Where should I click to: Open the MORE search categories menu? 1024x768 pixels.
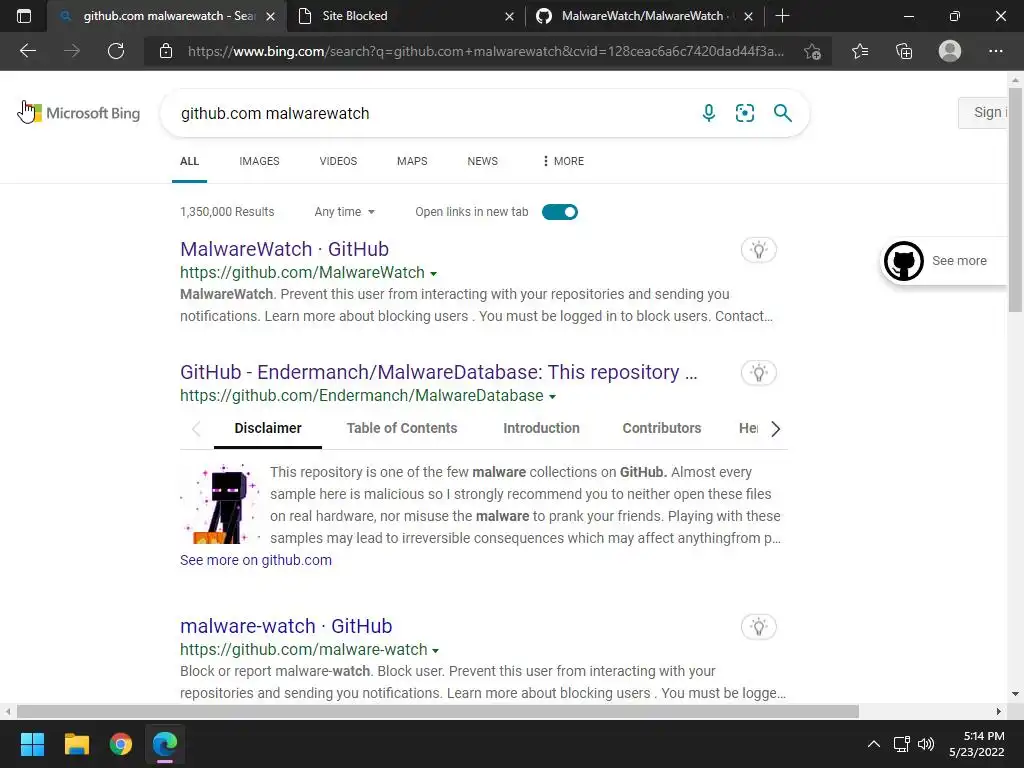[x=563, y=161]
